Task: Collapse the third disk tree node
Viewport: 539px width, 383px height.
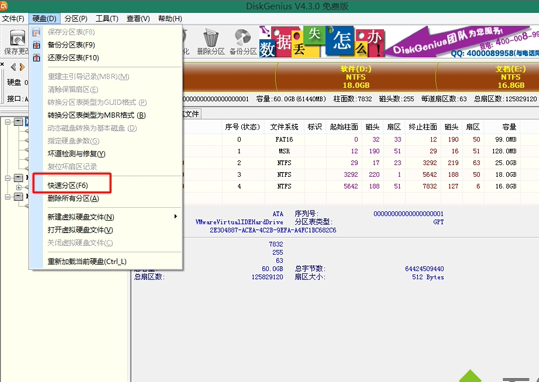Action: coord(8,196)
